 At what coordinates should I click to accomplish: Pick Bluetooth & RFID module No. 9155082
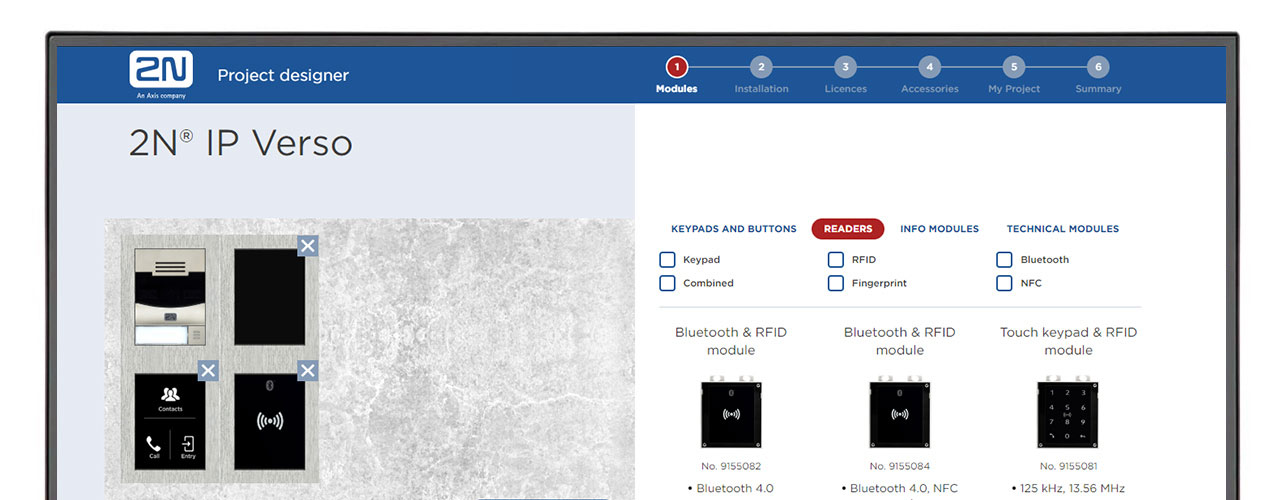tap(731, 413)
